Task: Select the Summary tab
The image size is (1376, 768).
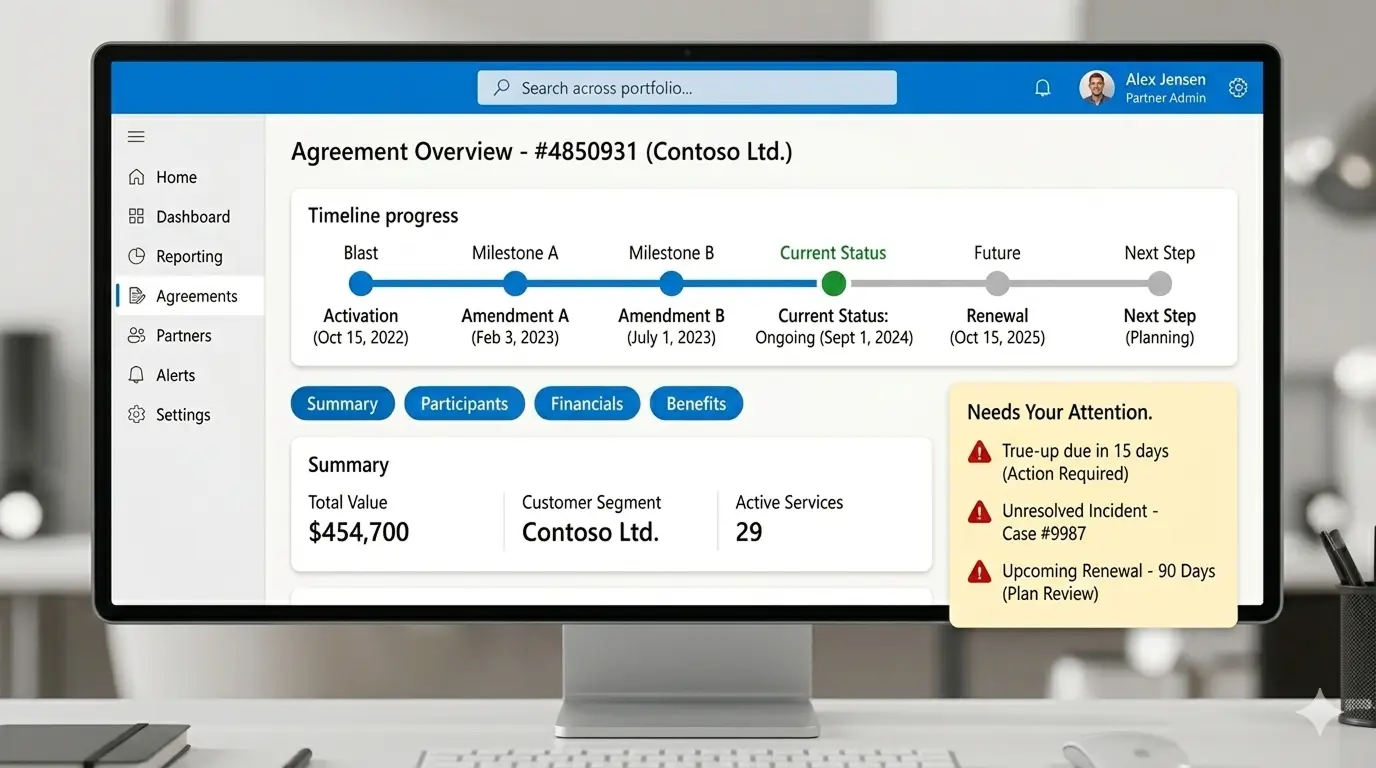Action: point(342,403)
